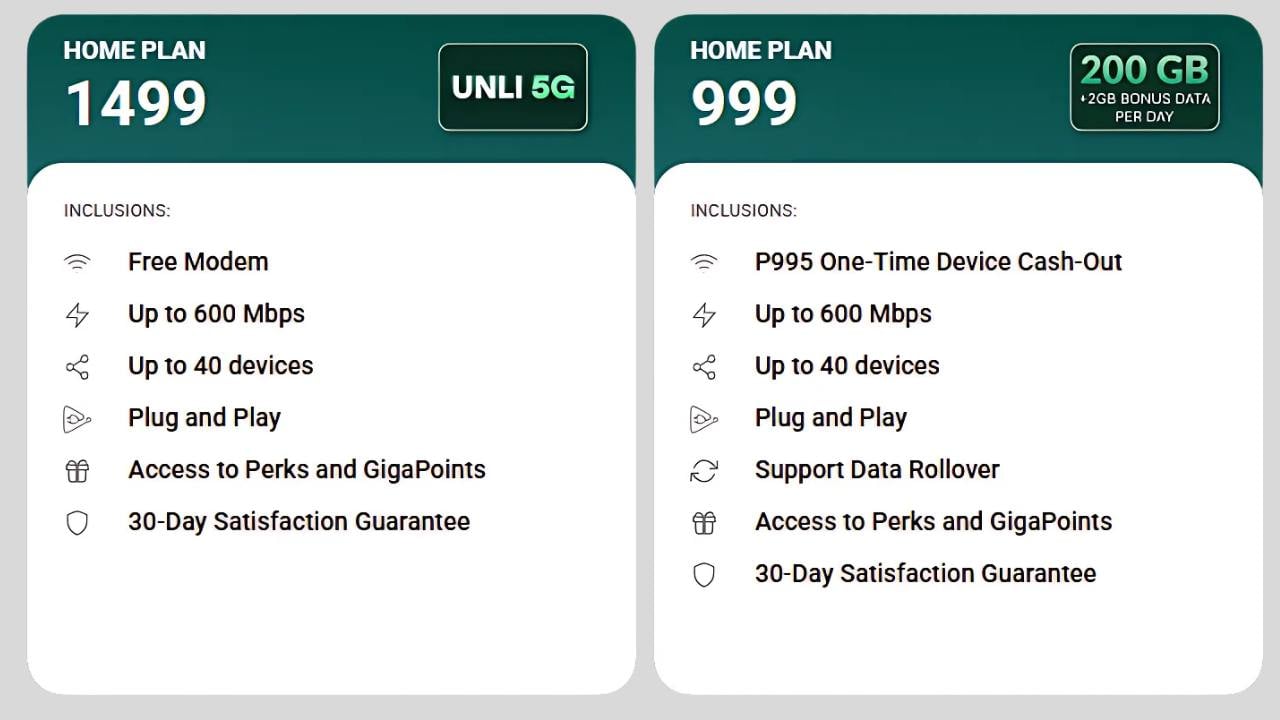Viewport: 1280px width, 720px height.
Task: Click the Free Modem inclusion text
Action: point(198,262)
